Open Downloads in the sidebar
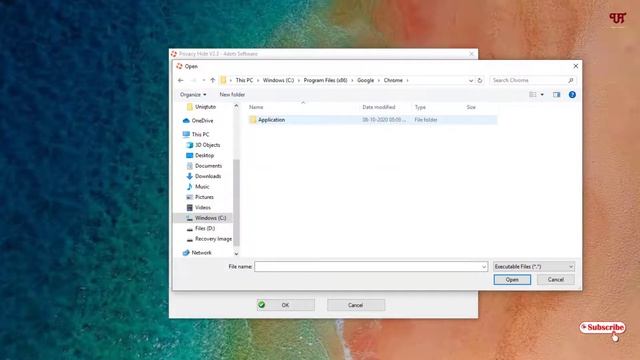The width and height of the screenshot is (640, 360). [x=208, y=176]
